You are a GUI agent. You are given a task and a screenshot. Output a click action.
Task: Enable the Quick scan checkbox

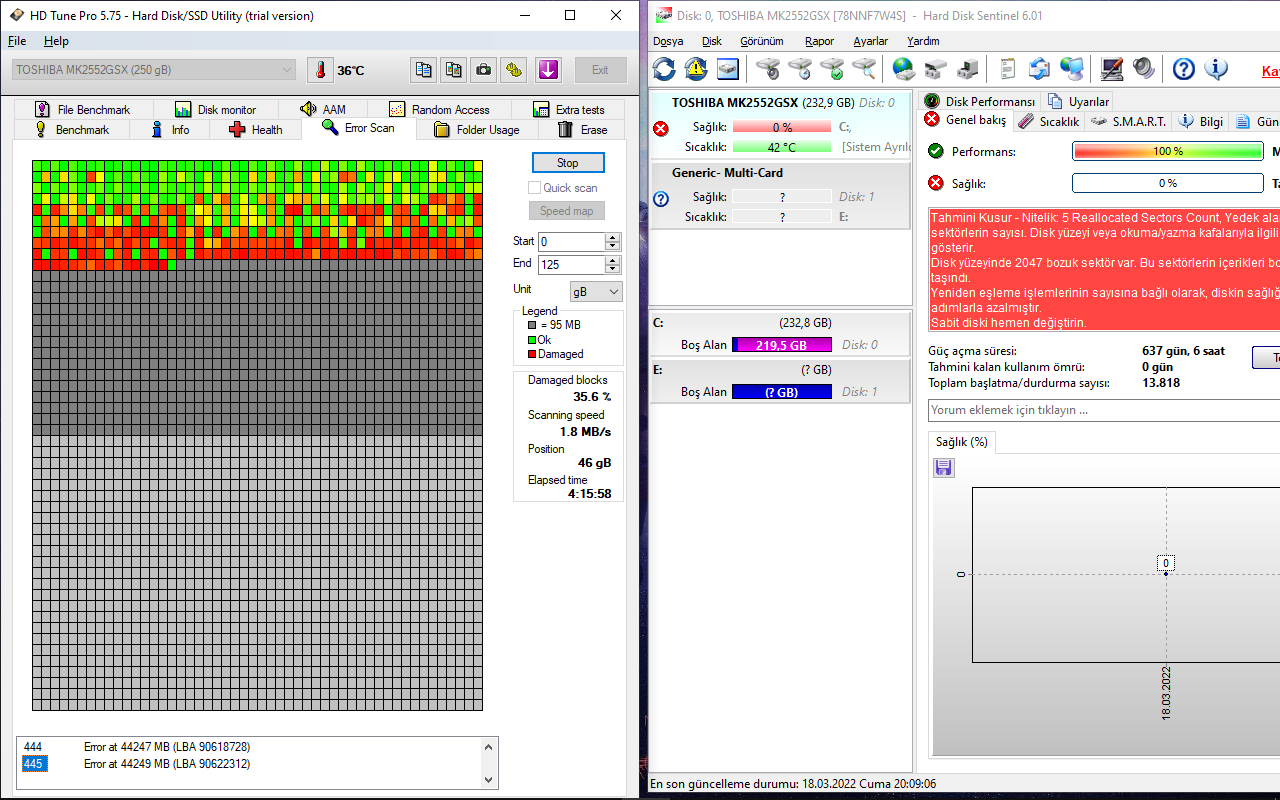click(535, 188)
